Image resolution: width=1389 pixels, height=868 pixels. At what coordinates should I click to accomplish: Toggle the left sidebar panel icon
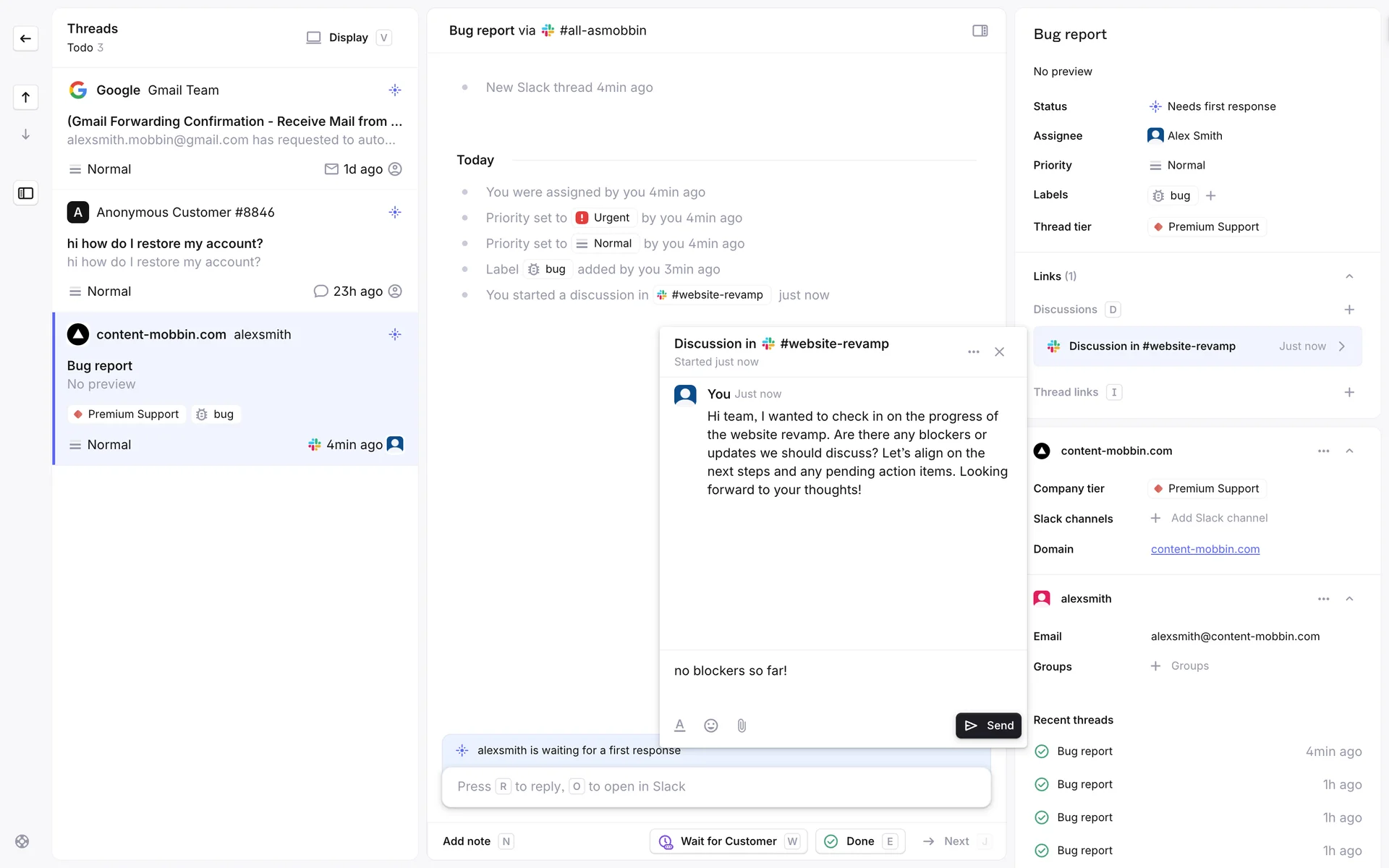click(x=25, y=193)
